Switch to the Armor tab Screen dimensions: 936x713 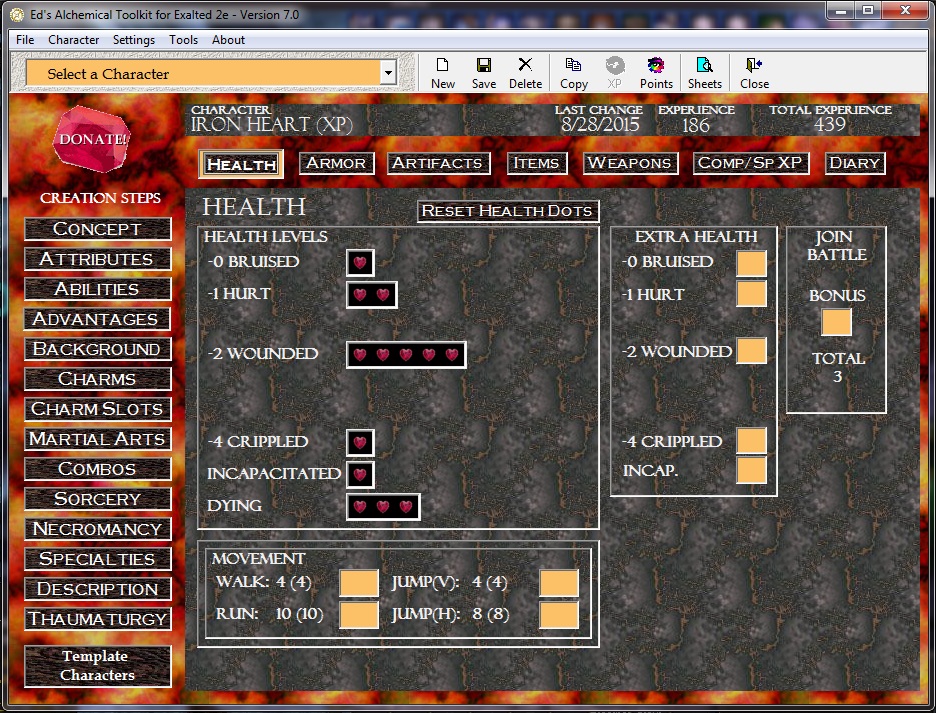[x=337, y=163]
